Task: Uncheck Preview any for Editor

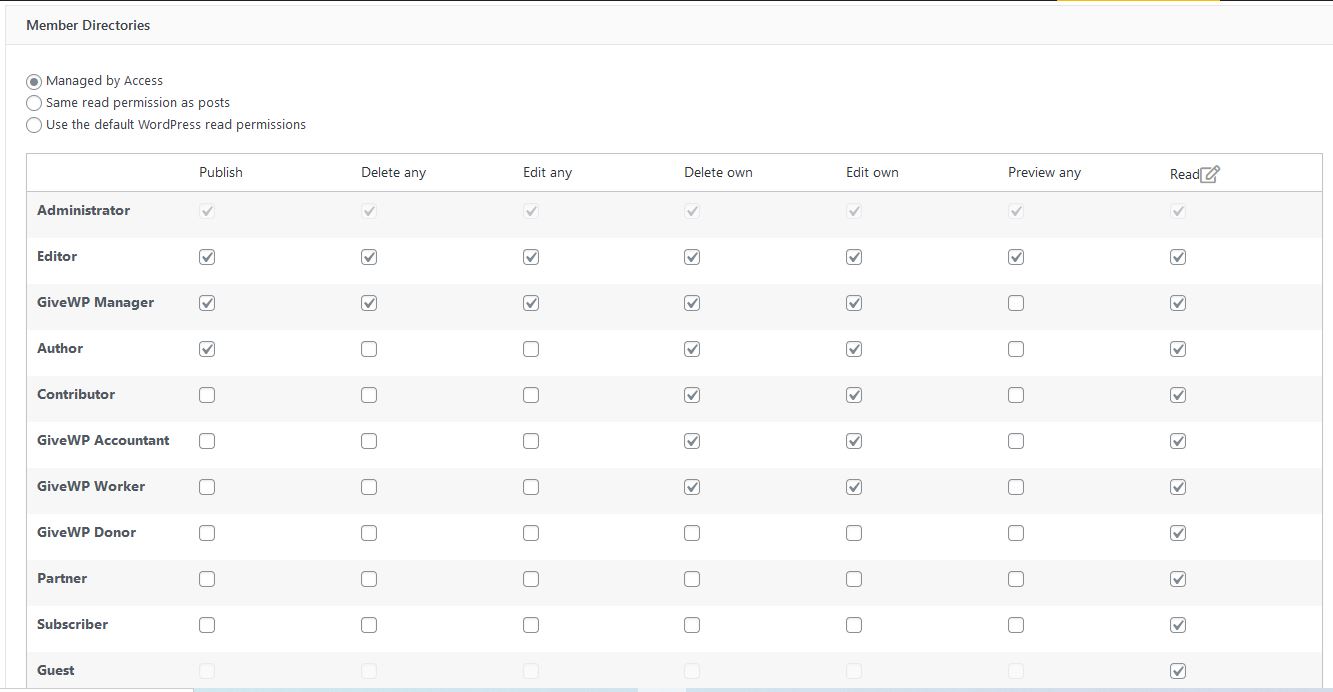Action: tap(1016, 257)
